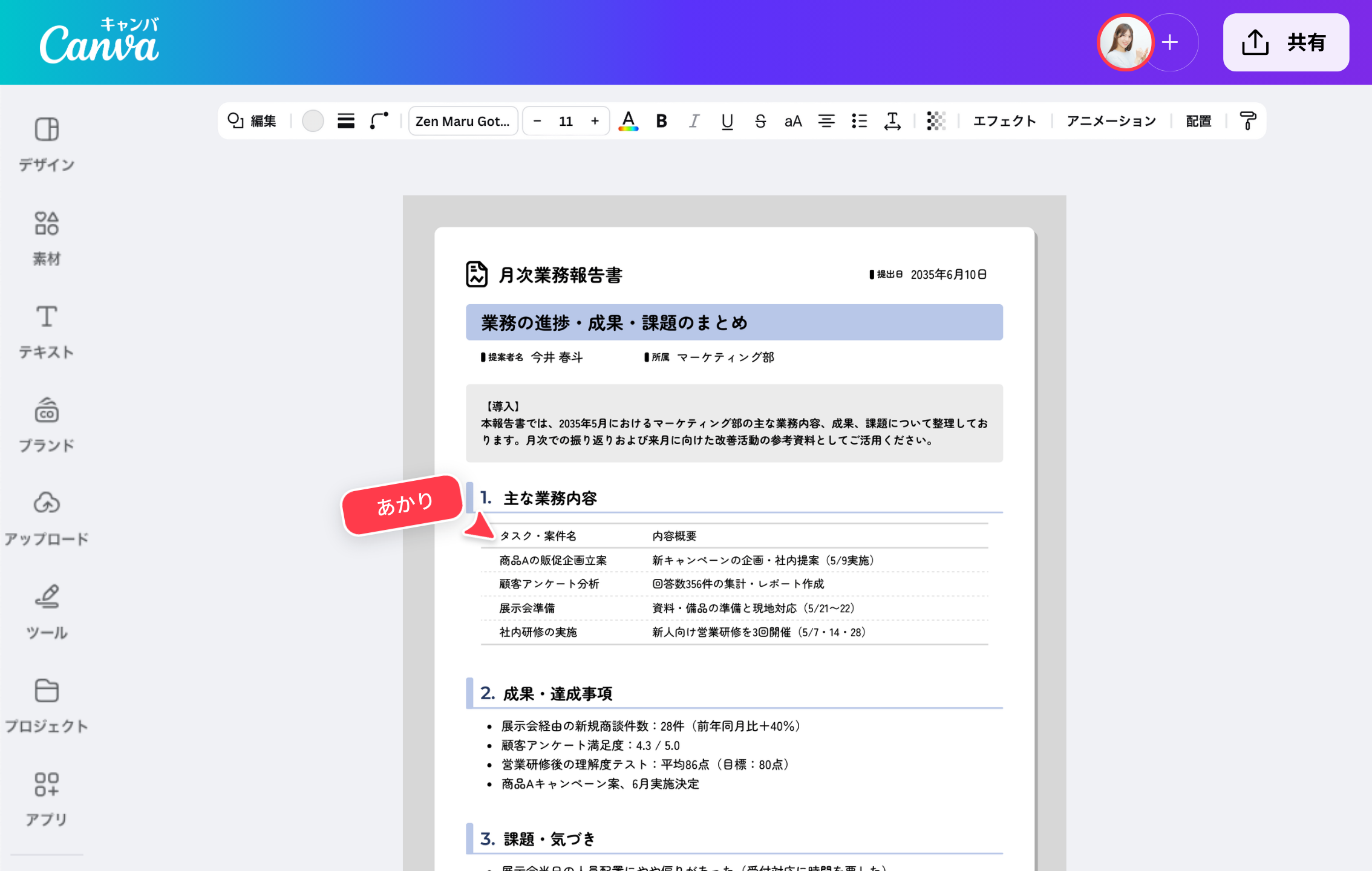
Task: Open the アプリ apps panel
Action: pyautogui.click(x=47, y=800)
